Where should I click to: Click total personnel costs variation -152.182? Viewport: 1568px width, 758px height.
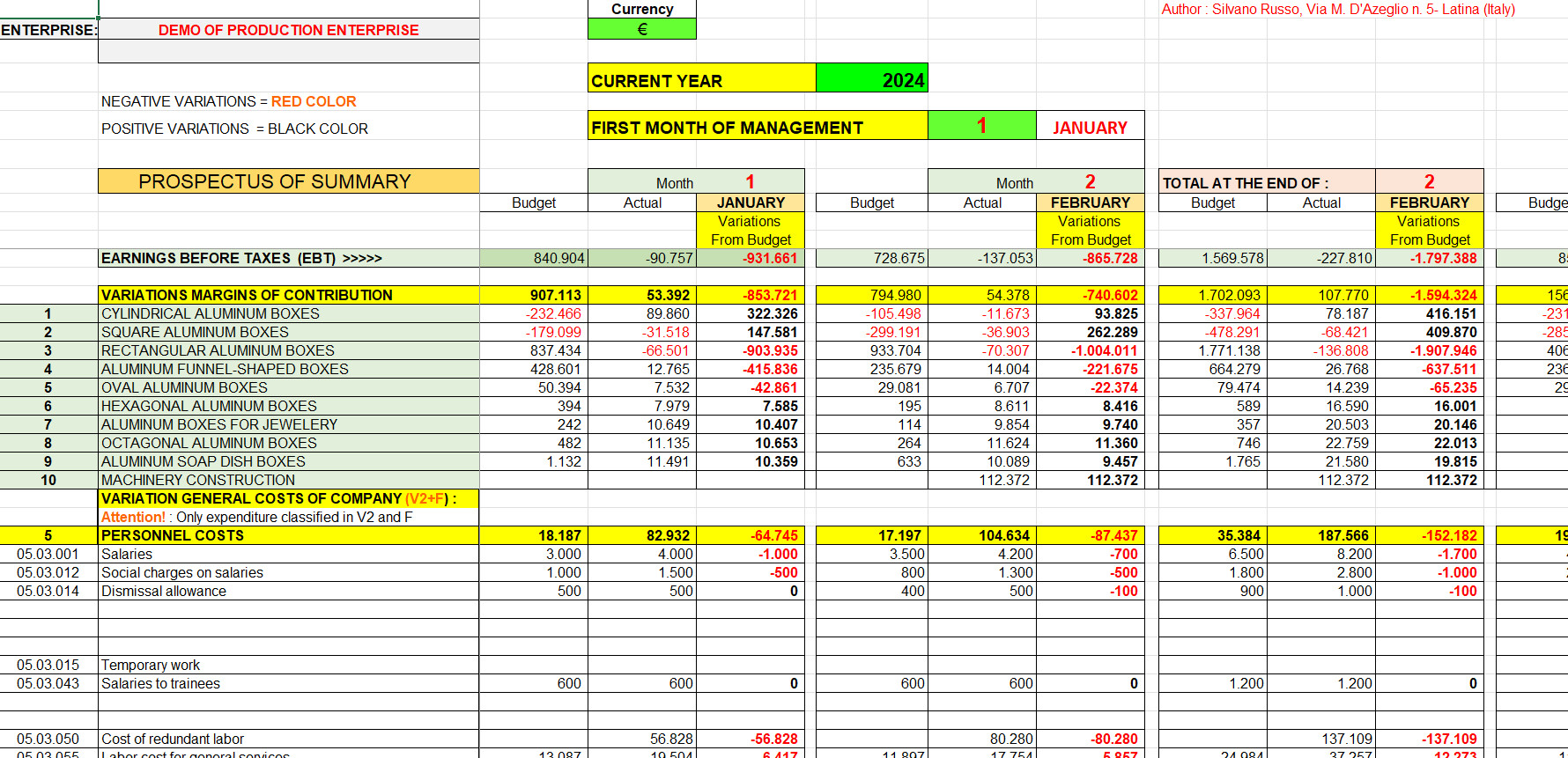point(1430,535)
